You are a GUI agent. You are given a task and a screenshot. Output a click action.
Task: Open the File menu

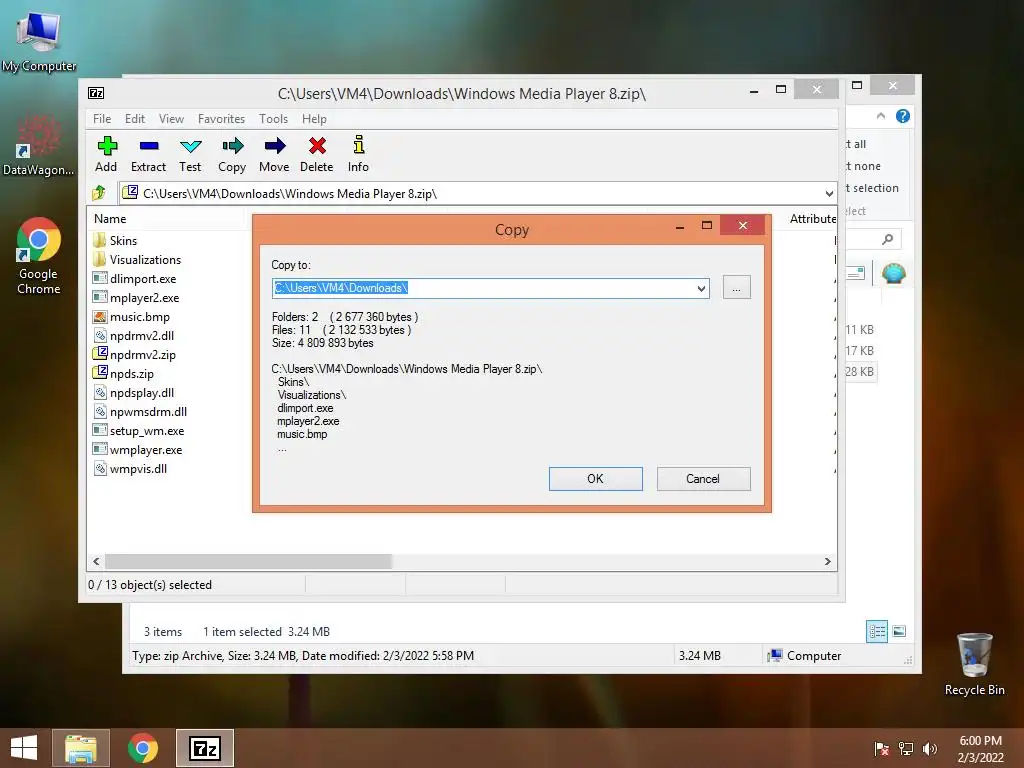click(x=102, y=119)
